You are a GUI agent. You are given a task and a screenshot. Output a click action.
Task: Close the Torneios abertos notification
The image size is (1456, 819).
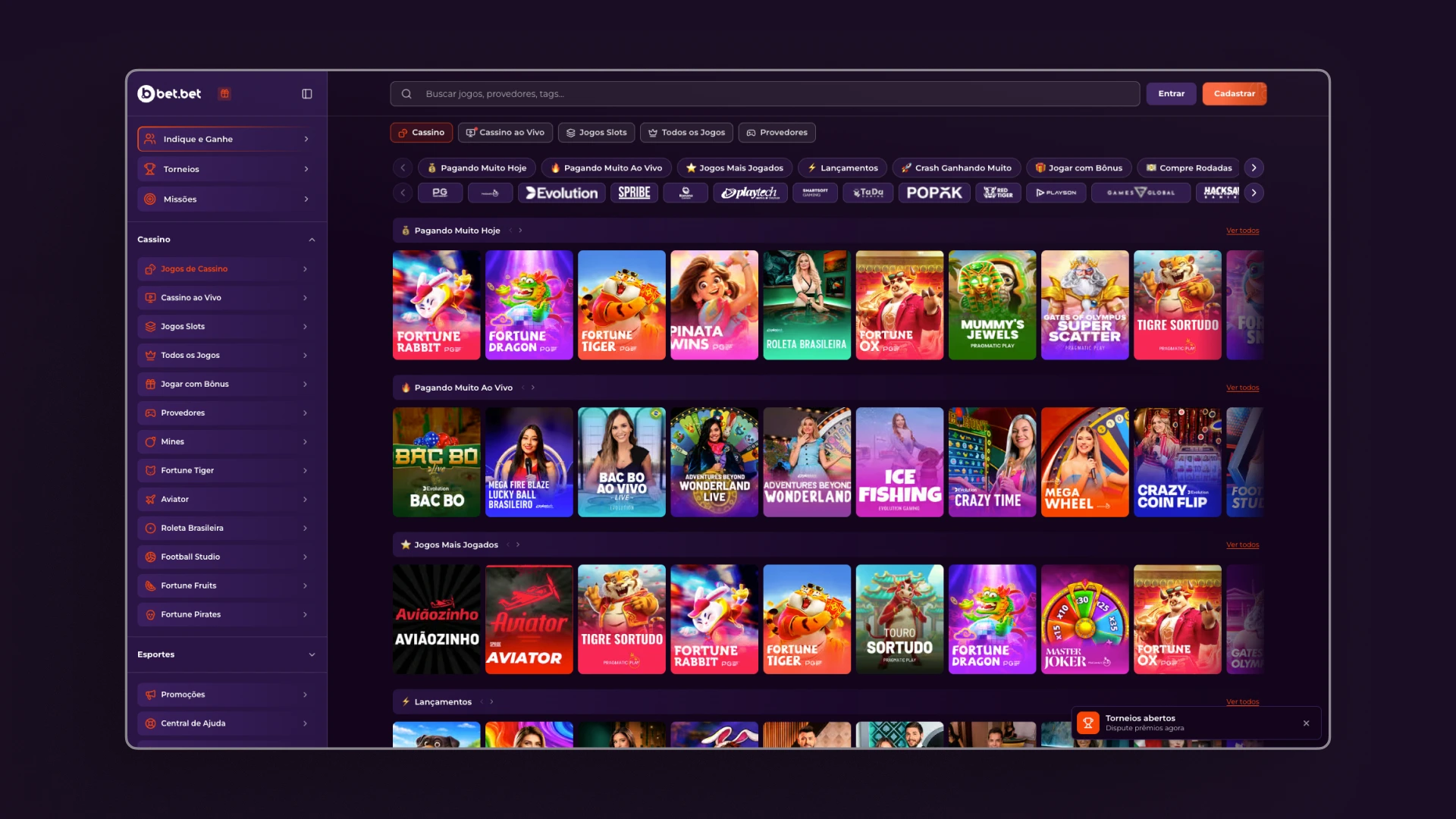(1306, 723)
